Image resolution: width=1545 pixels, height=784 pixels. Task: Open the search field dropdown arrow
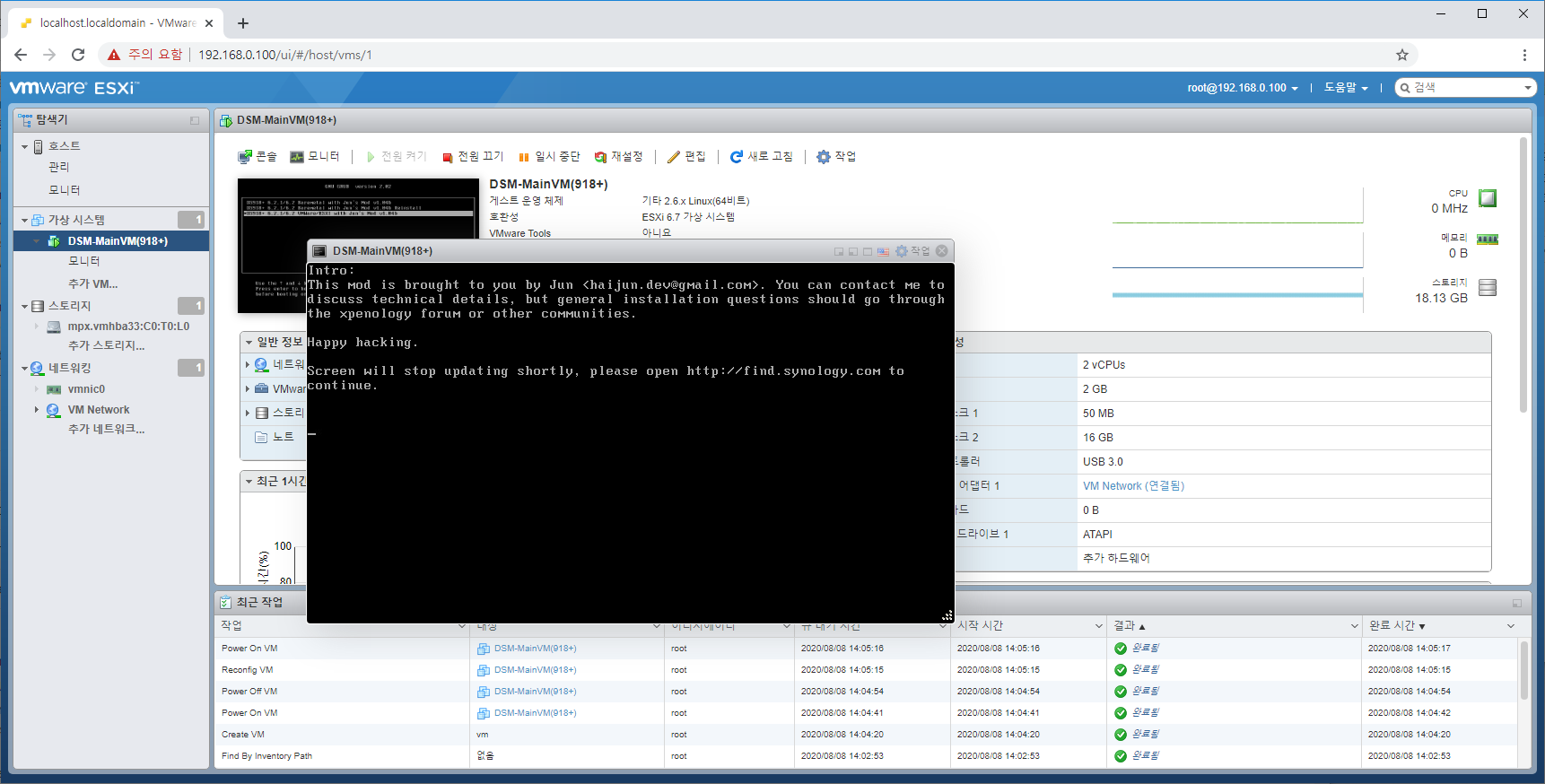1528,88
